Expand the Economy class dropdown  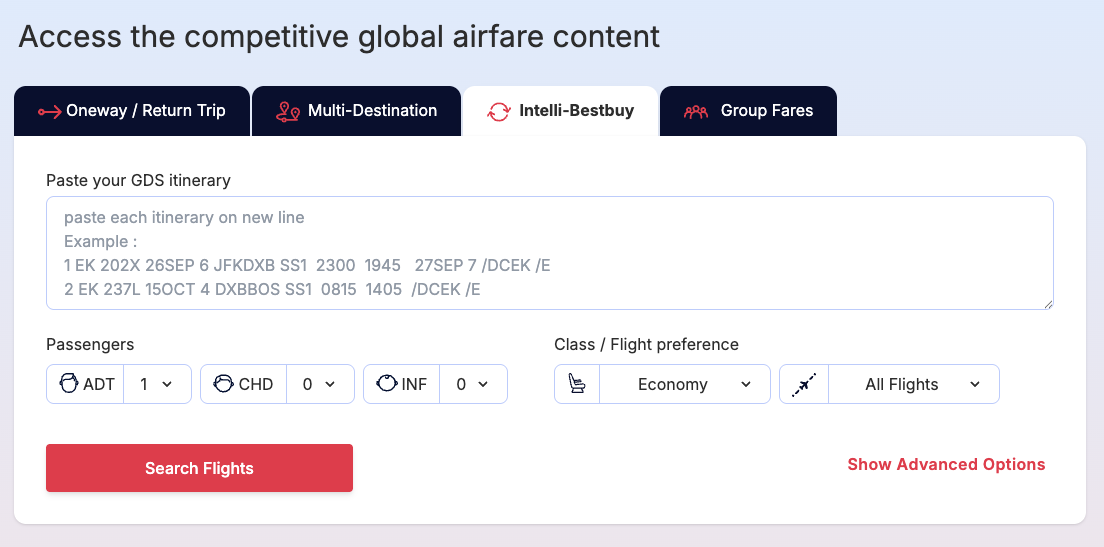684,384
